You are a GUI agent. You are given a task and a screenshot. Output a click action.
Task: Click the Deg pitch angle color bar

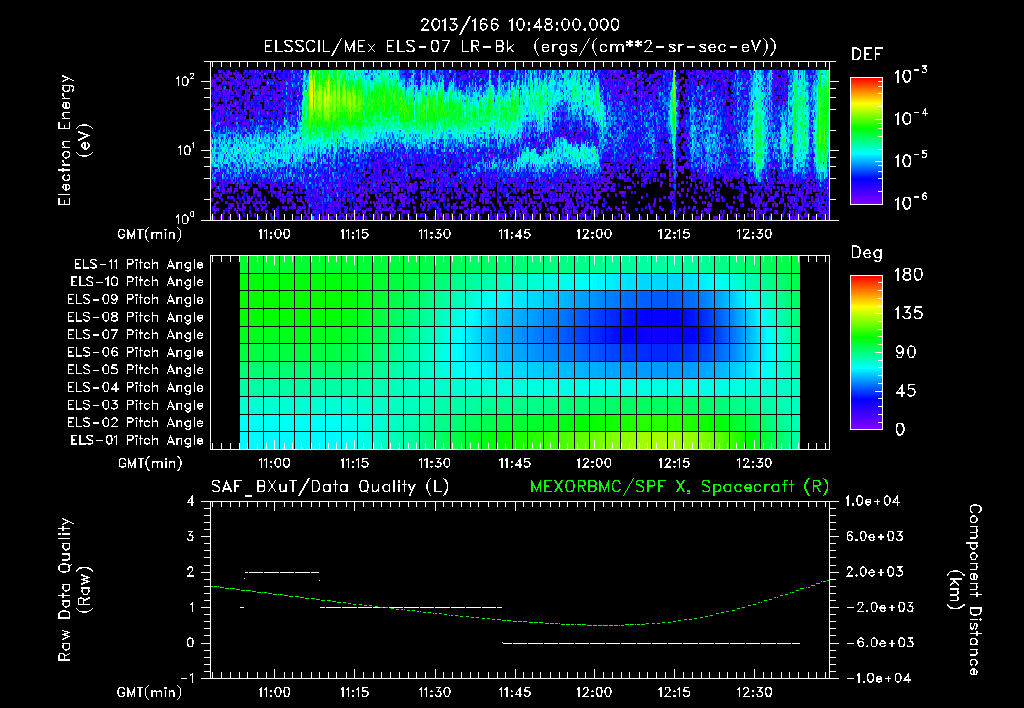tap(866, 352)
